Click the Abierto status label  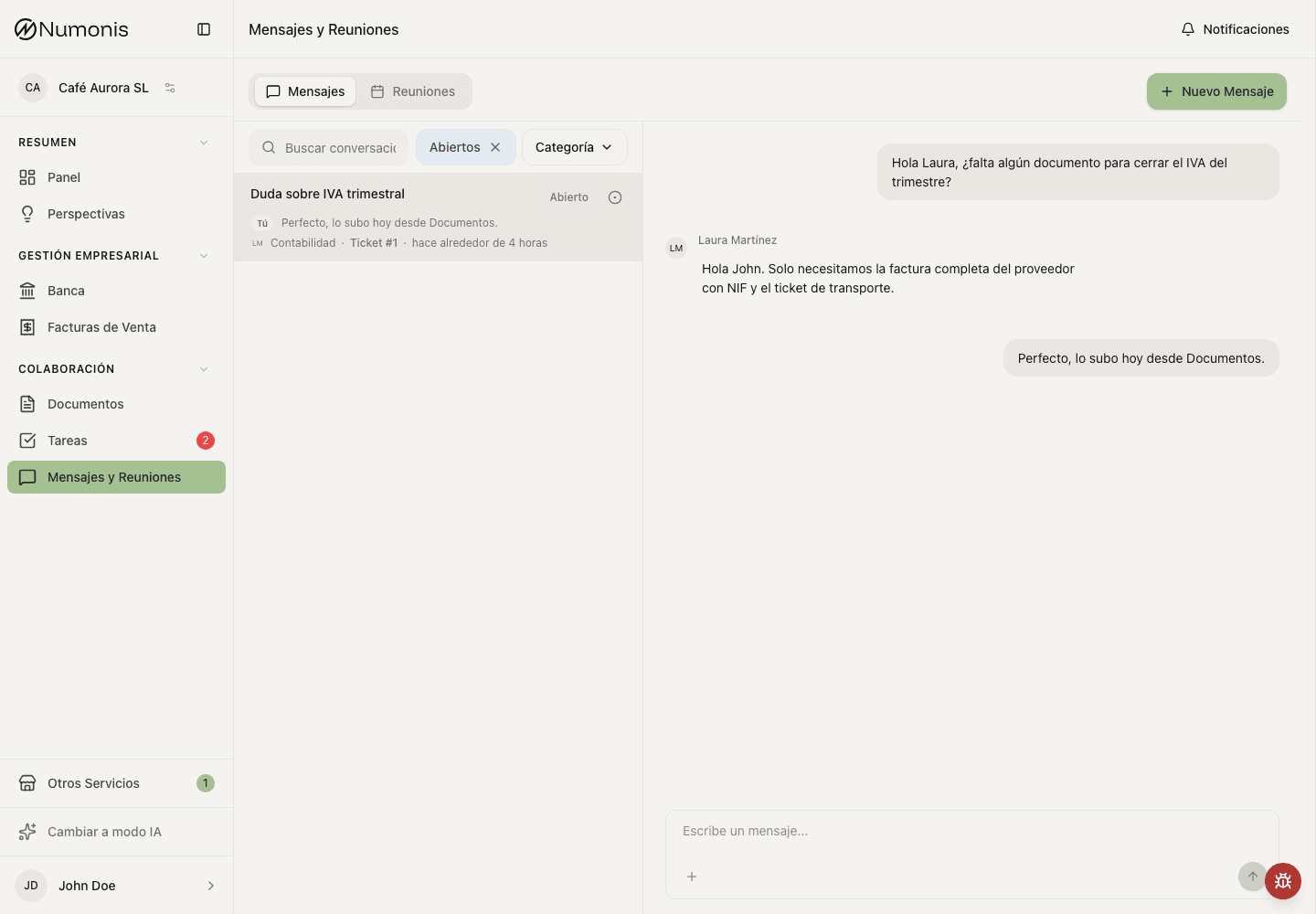click(x=568, y=197)
